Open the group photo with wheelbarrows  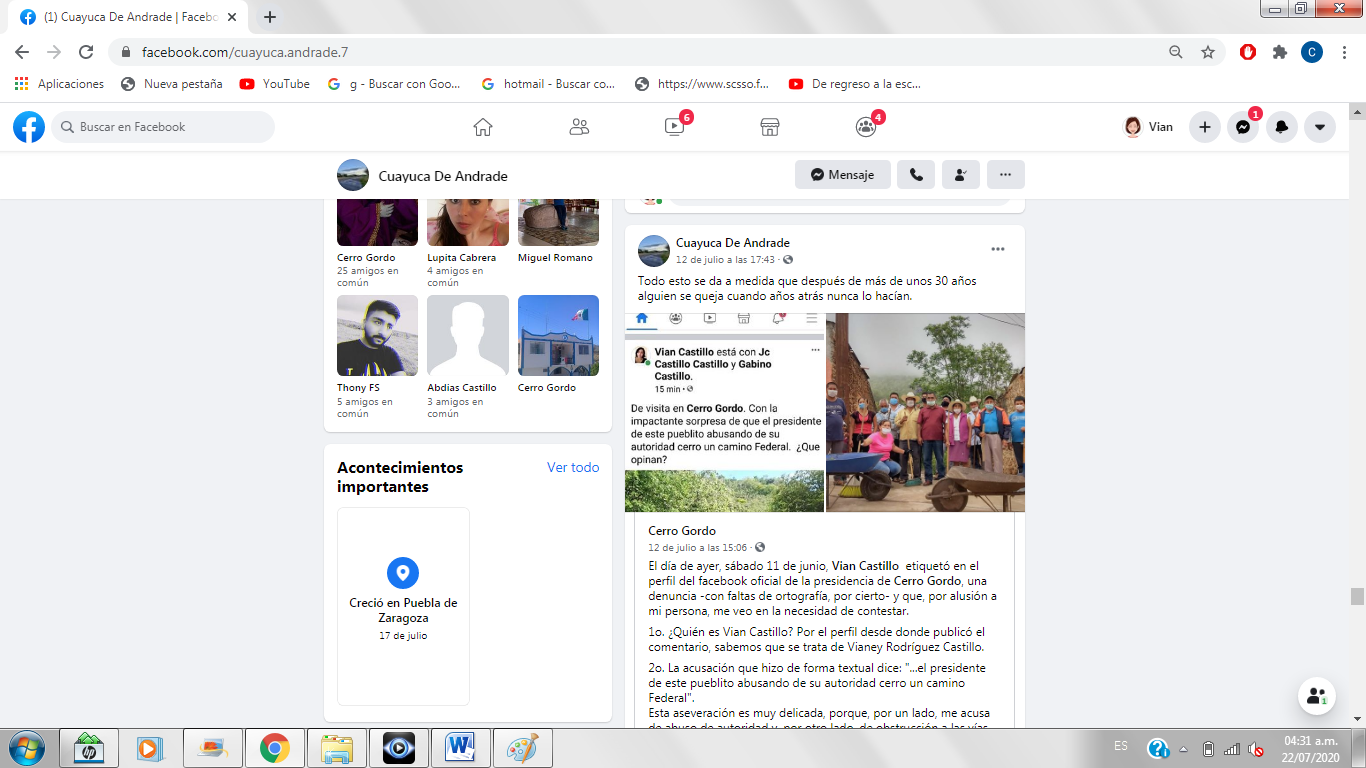[926, 412]
